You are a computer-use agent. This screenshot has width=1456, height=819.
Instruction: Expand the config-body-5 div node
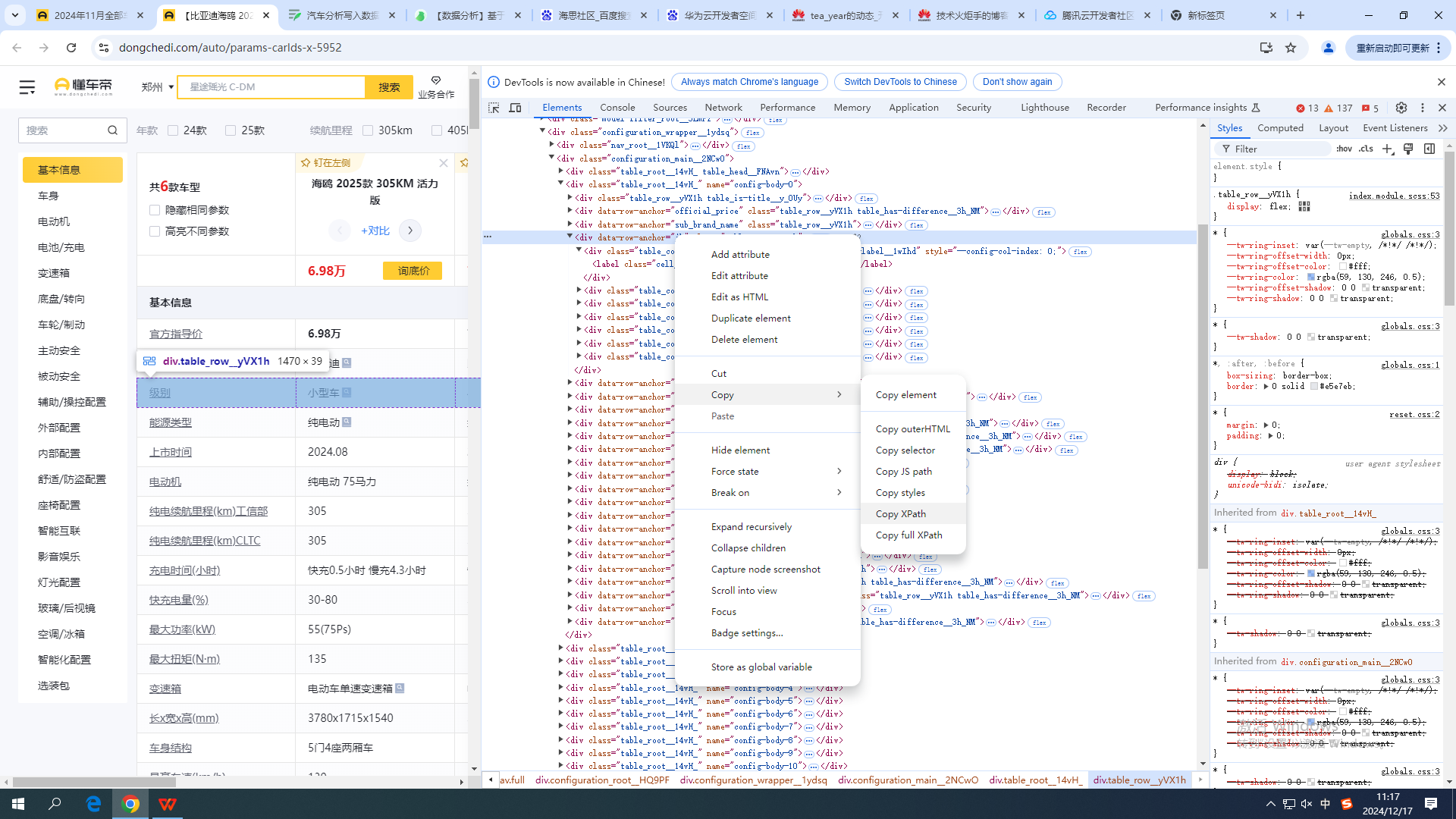pos(561,701)
